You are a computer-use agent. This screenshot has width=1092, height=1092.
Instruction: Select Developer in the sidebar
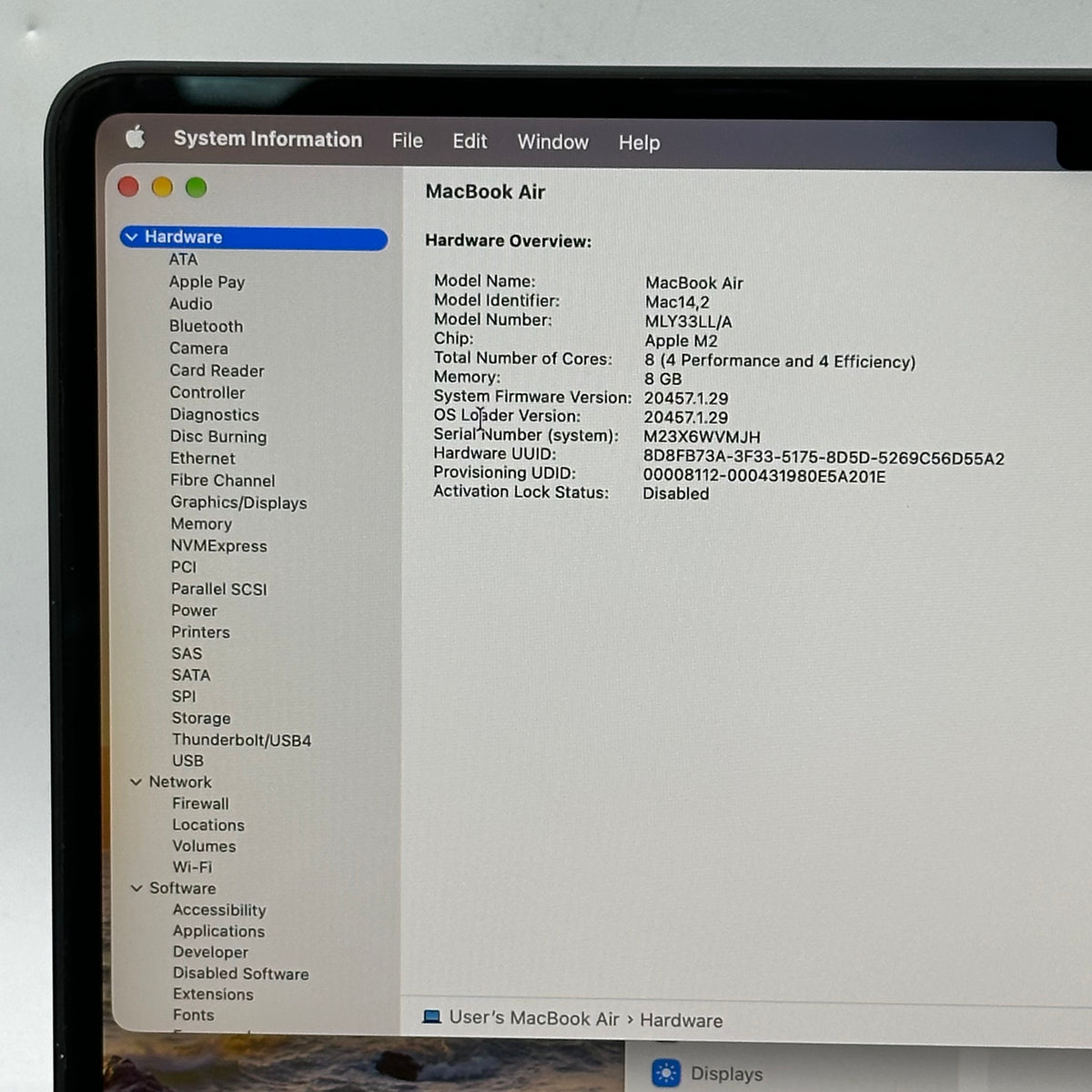[210, 952]
